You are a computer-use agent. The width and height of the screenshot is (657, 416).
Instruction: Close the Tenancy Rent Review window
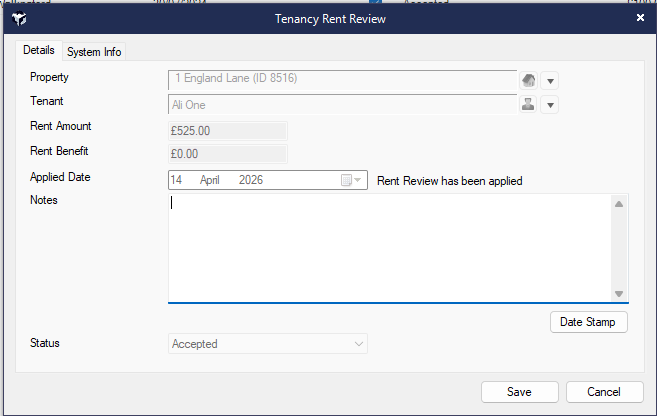[x=640, y=18]
